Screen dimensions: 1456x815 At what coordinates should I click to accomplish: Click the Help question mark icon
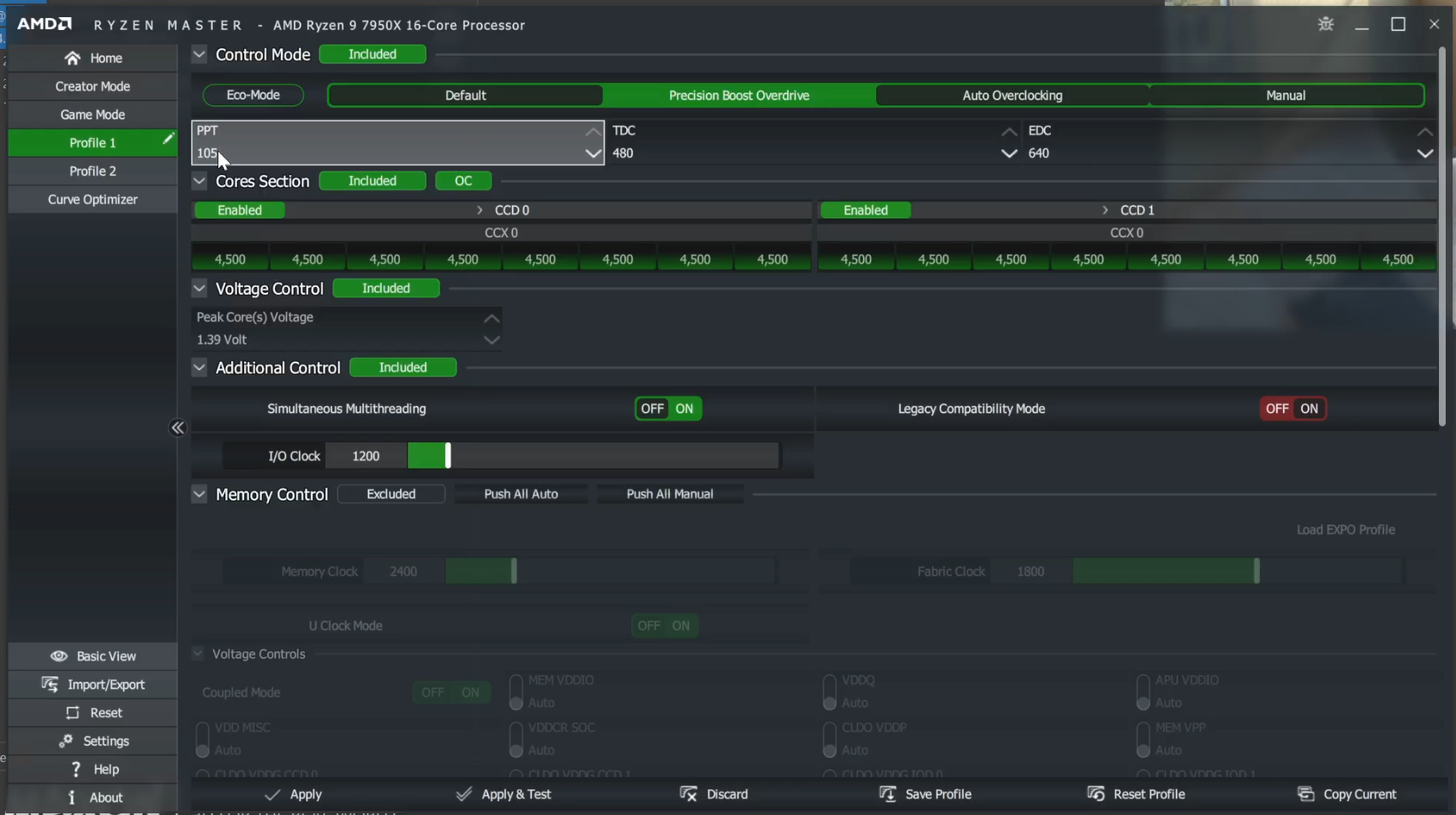(75, 770)
